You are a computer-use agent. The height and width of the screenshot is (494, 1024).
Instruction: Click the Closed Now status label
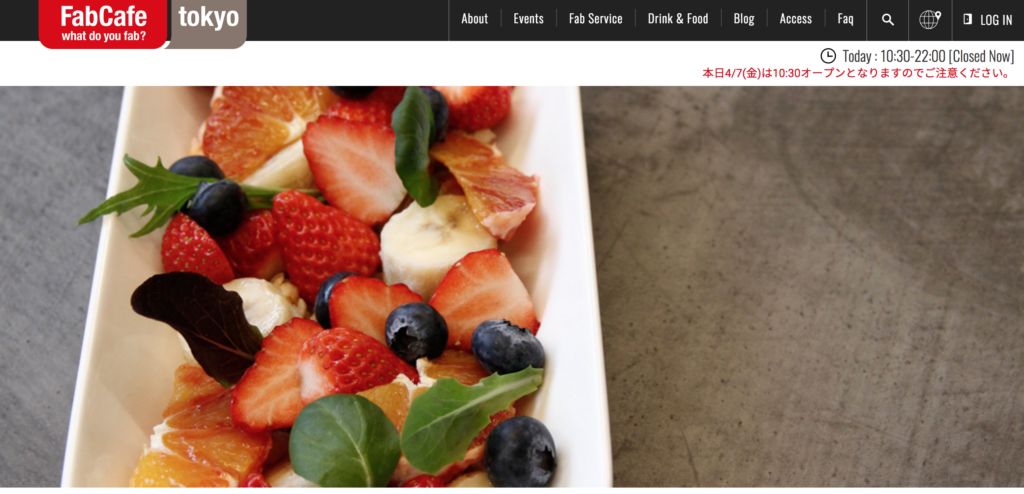[x=982, y=56]
